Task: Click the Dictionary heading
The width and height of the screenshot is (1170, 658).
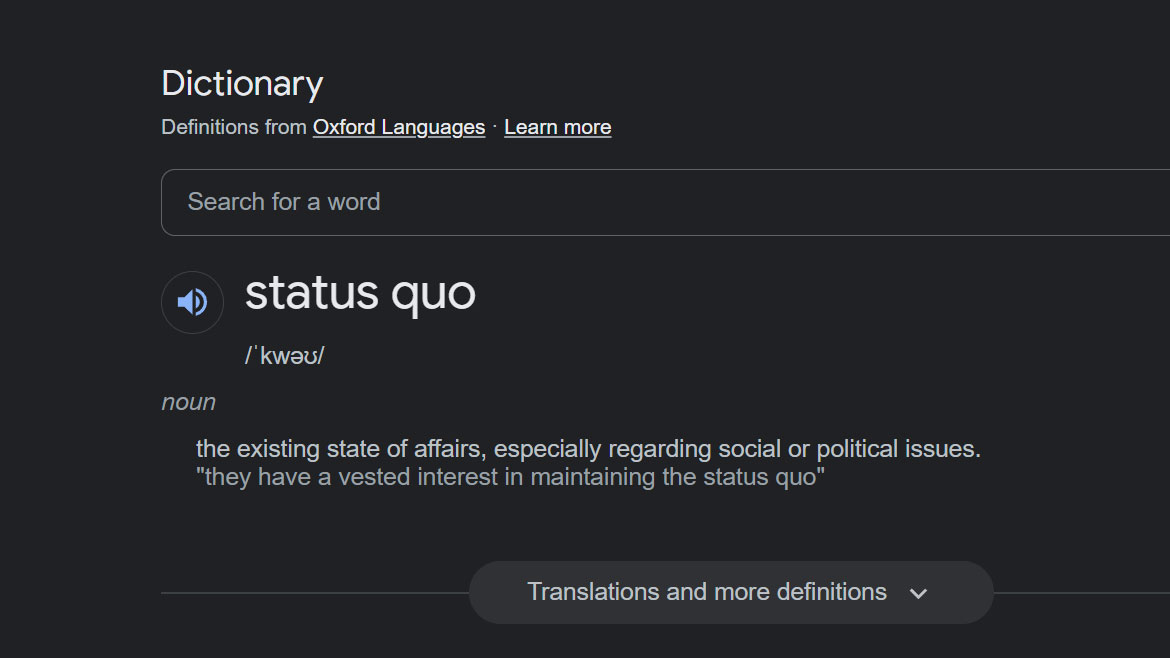Action: pos(242,83)
